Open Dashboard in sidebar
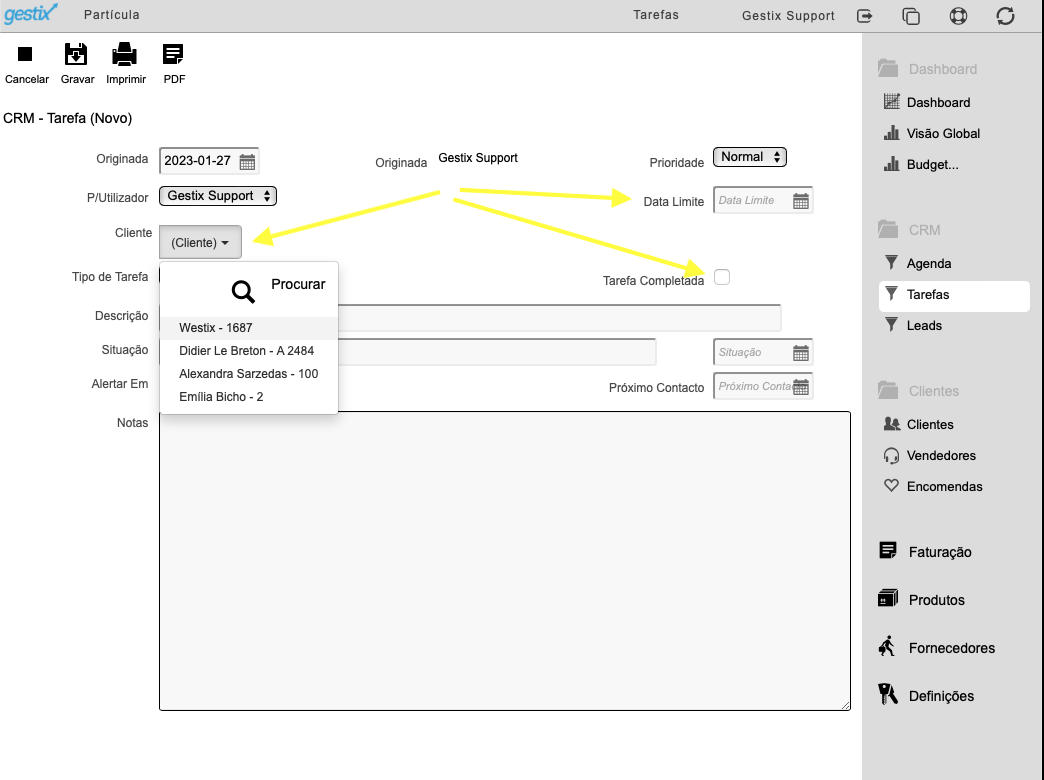The width and height of the screenshot is (1044, 780). [938, 102]
